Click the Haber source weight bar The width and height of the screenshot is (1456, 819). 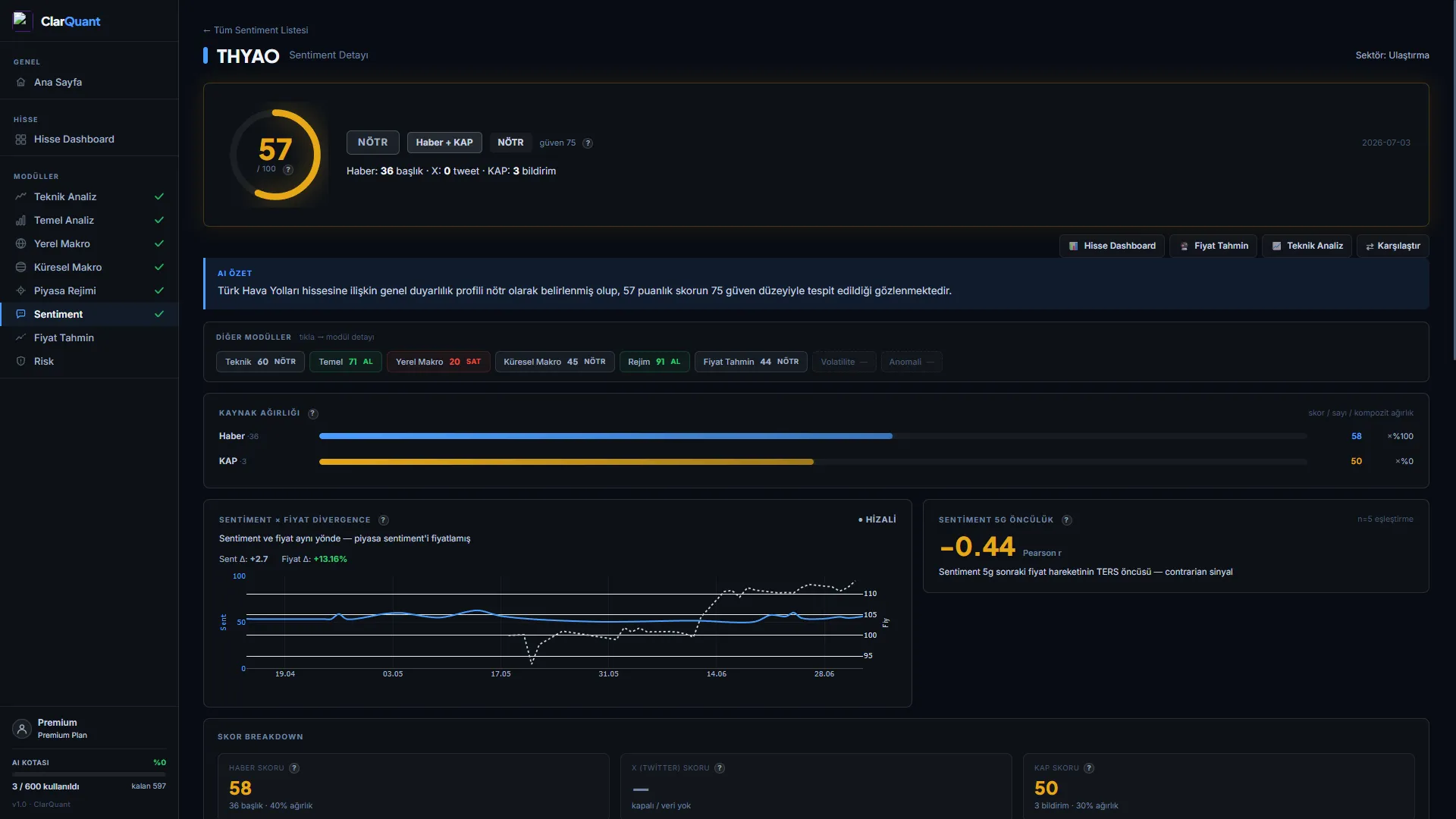[813, 436]
